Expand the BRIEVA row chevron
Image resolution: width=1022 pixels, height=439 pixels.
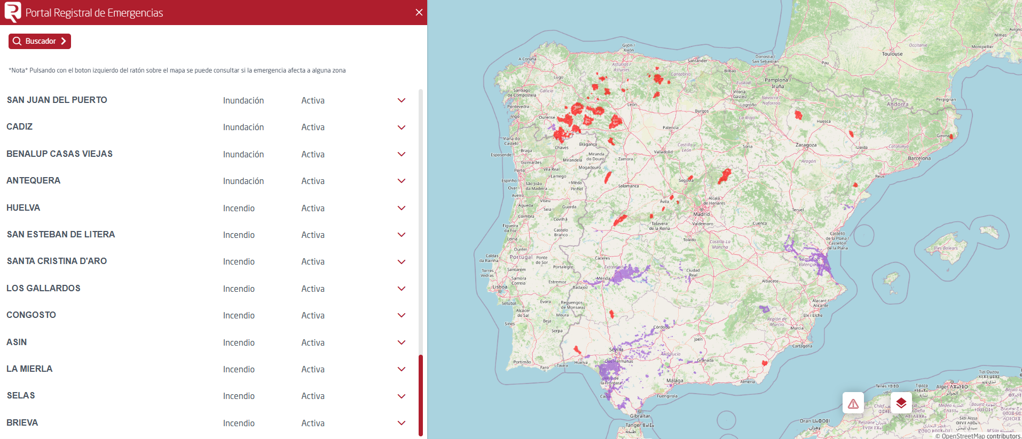[402, 423]
